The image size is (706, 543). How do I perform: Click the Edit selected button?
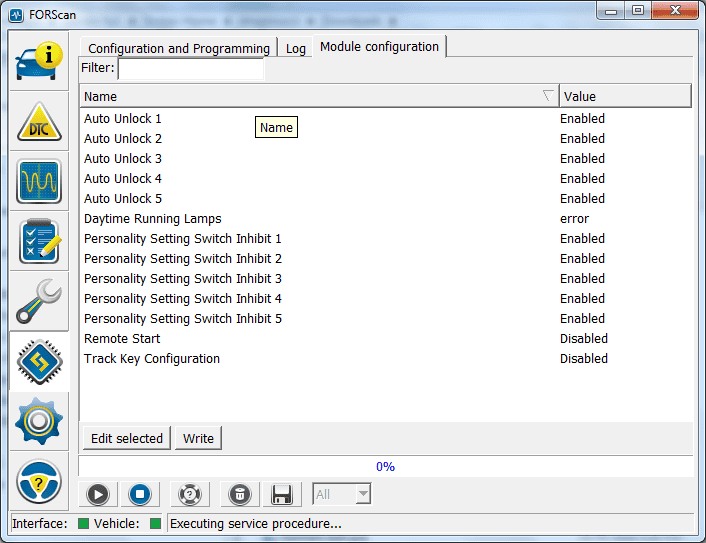pyautogui.click(x=127, y=438)
